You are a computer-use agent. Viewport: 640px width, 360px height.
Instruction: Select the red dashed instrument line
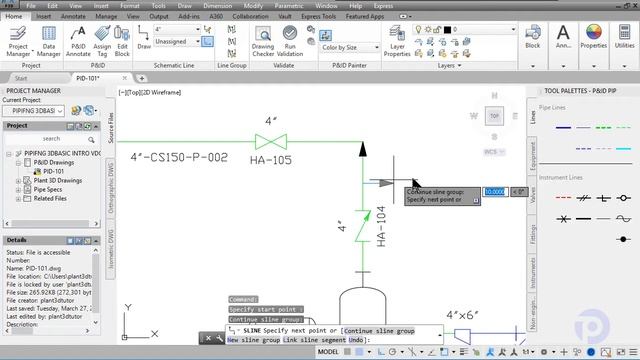click(x=563, y=198)
